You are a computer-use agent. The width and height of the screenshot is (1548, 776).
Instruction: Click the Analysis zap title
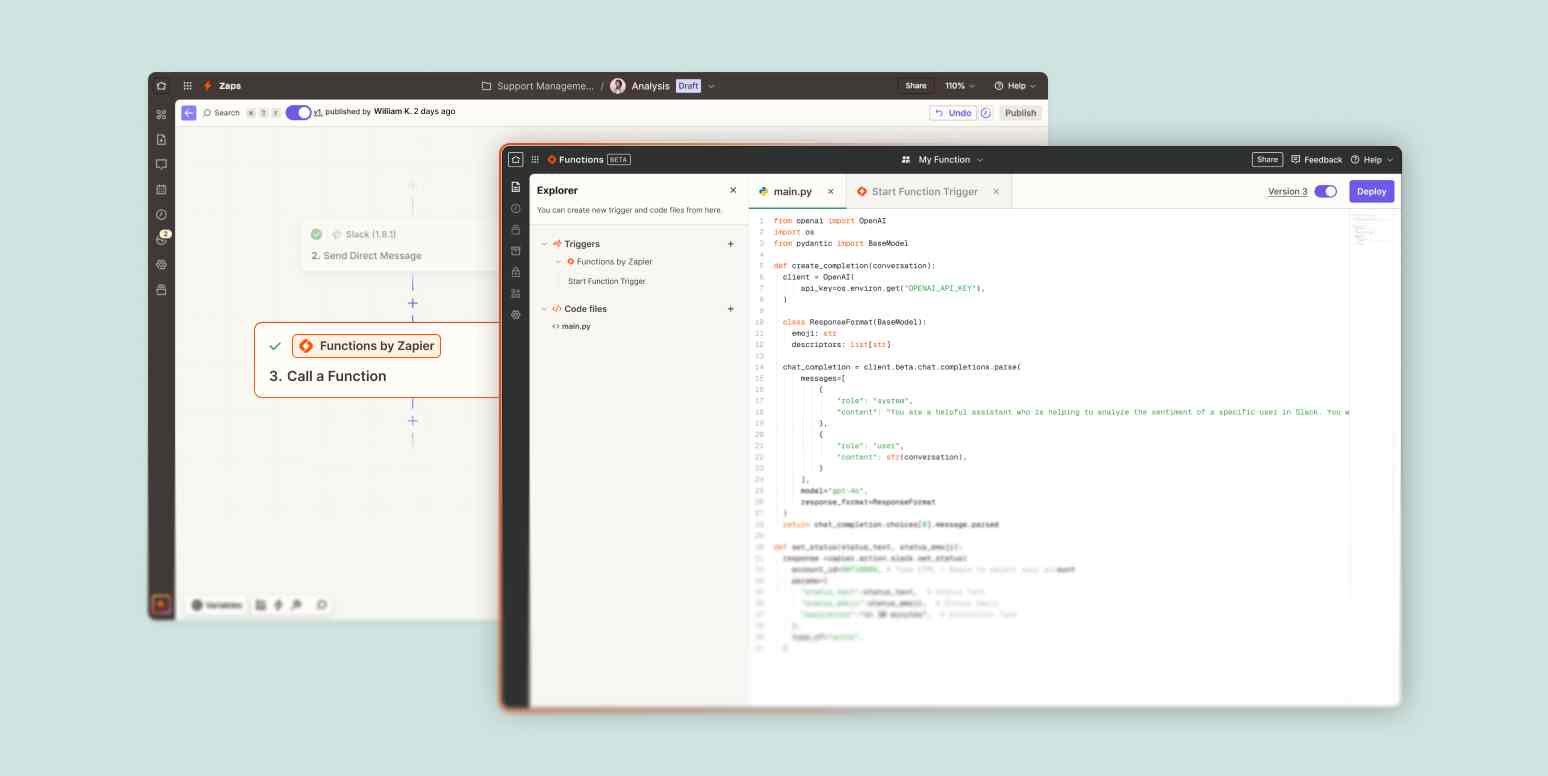650,86
